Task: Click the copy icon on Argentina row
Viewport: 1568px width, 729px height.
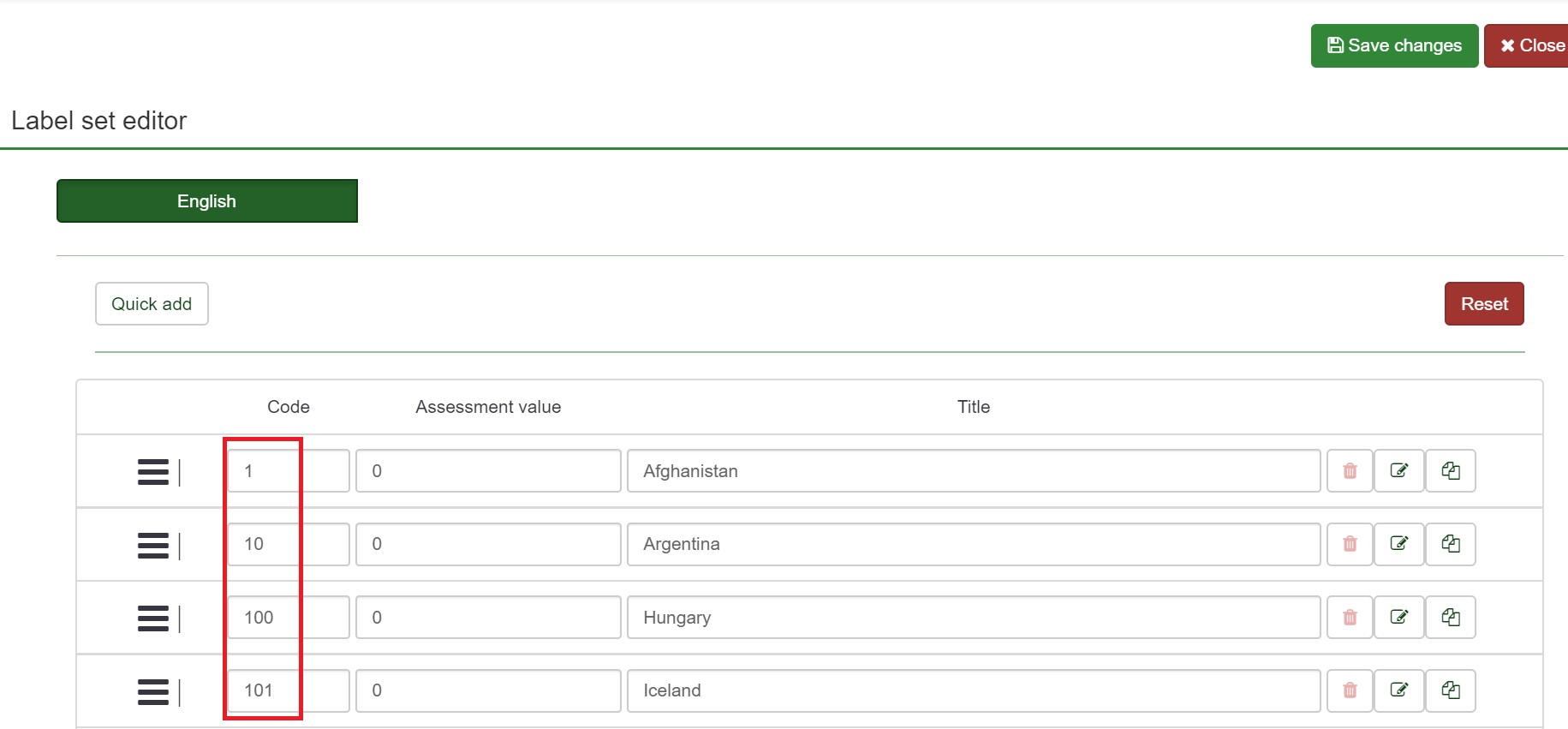Action: 1450,544
